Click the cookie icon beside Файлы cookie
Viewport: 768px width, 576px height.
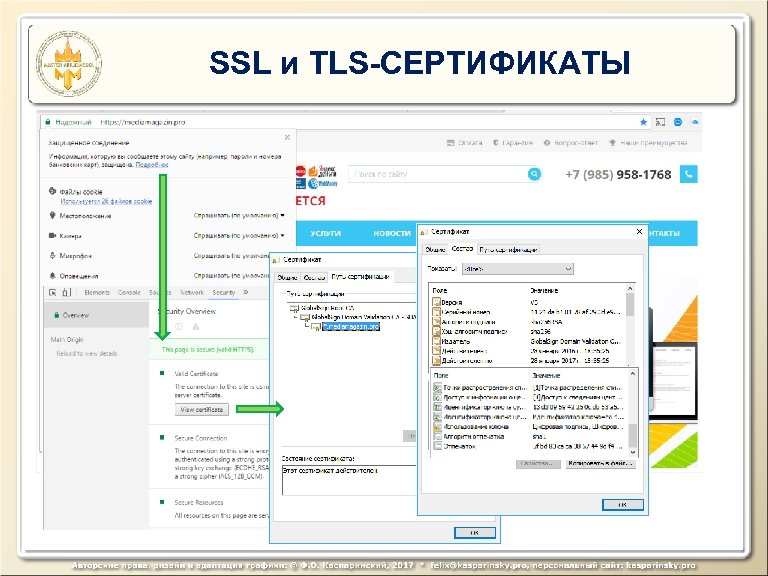[x=52, y=191]
